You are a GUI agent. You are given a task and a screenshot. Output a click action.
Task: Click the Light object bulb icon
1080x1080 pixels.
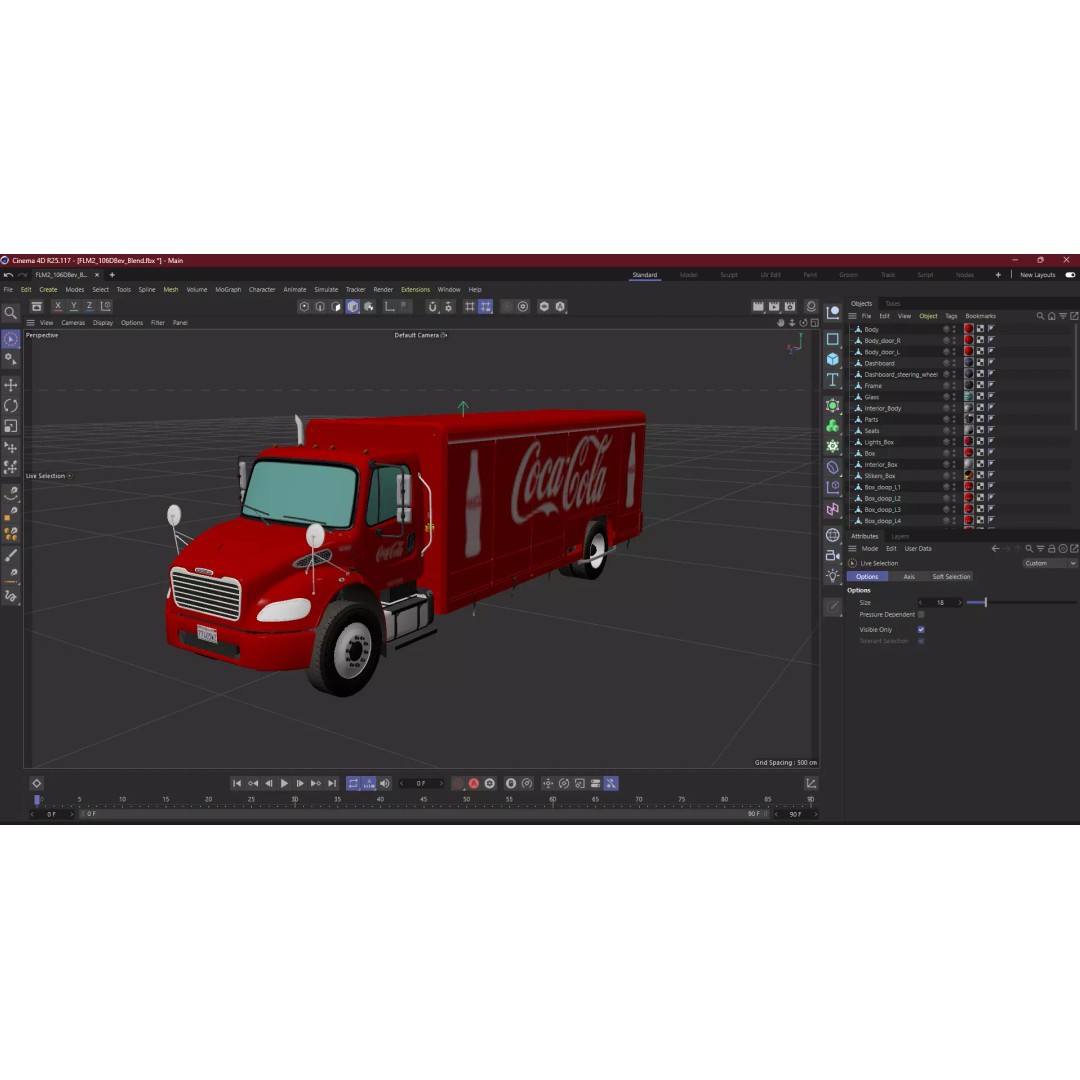[833, 576]
